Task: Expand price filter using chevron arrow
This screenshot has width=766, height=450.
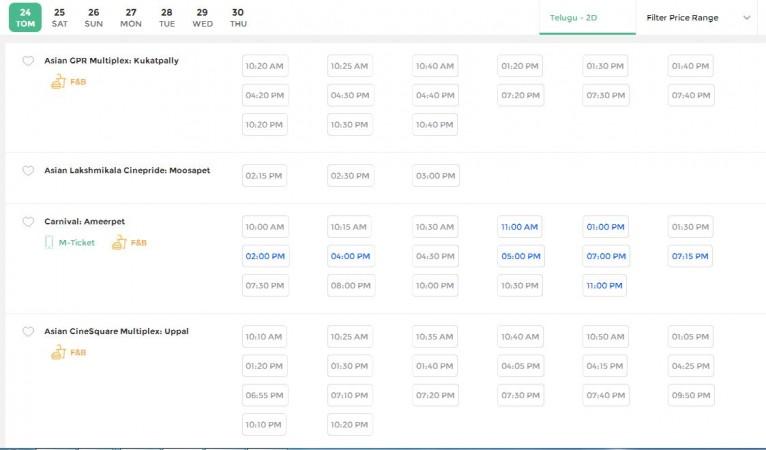Action: point(746,18)
